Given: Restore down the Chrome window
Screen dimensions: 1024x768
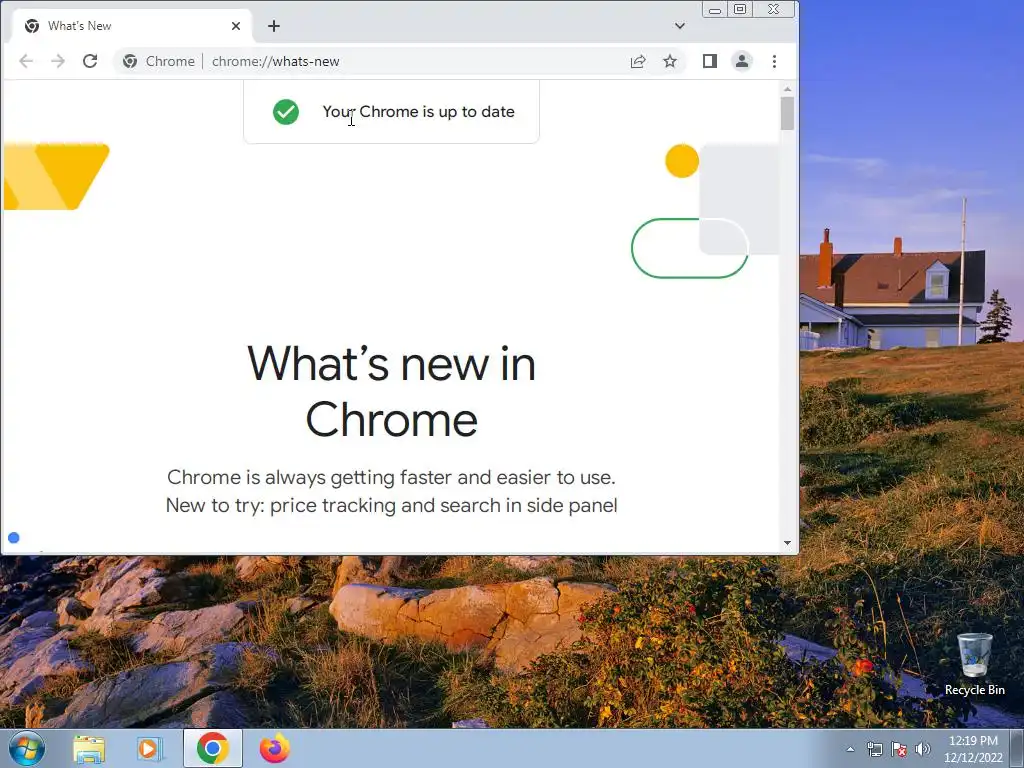Looking at the screenshot, I should (740, 10).
